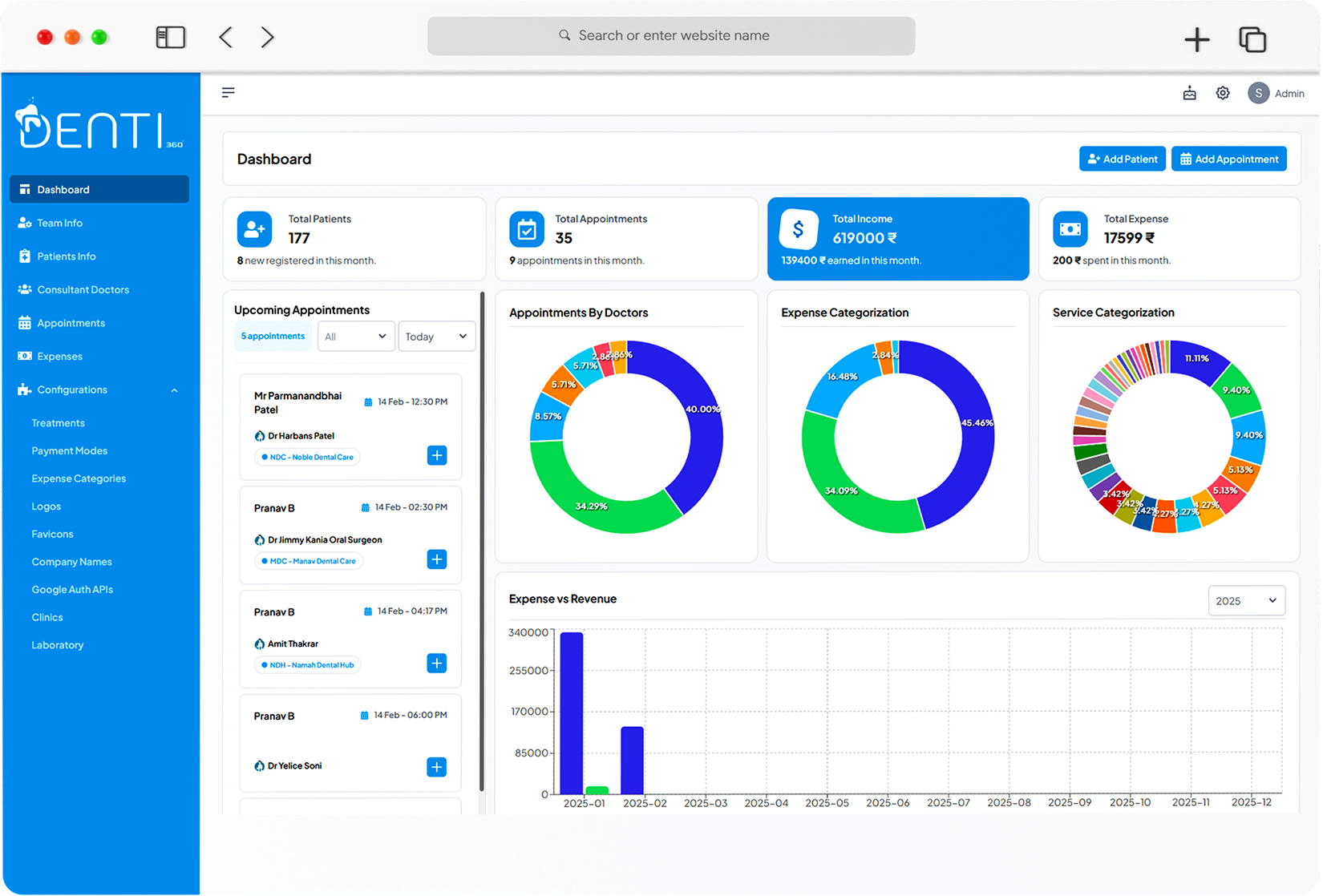Click the Admin avatar badge
Viewport: 1323px width, 896px height.
1258,93
